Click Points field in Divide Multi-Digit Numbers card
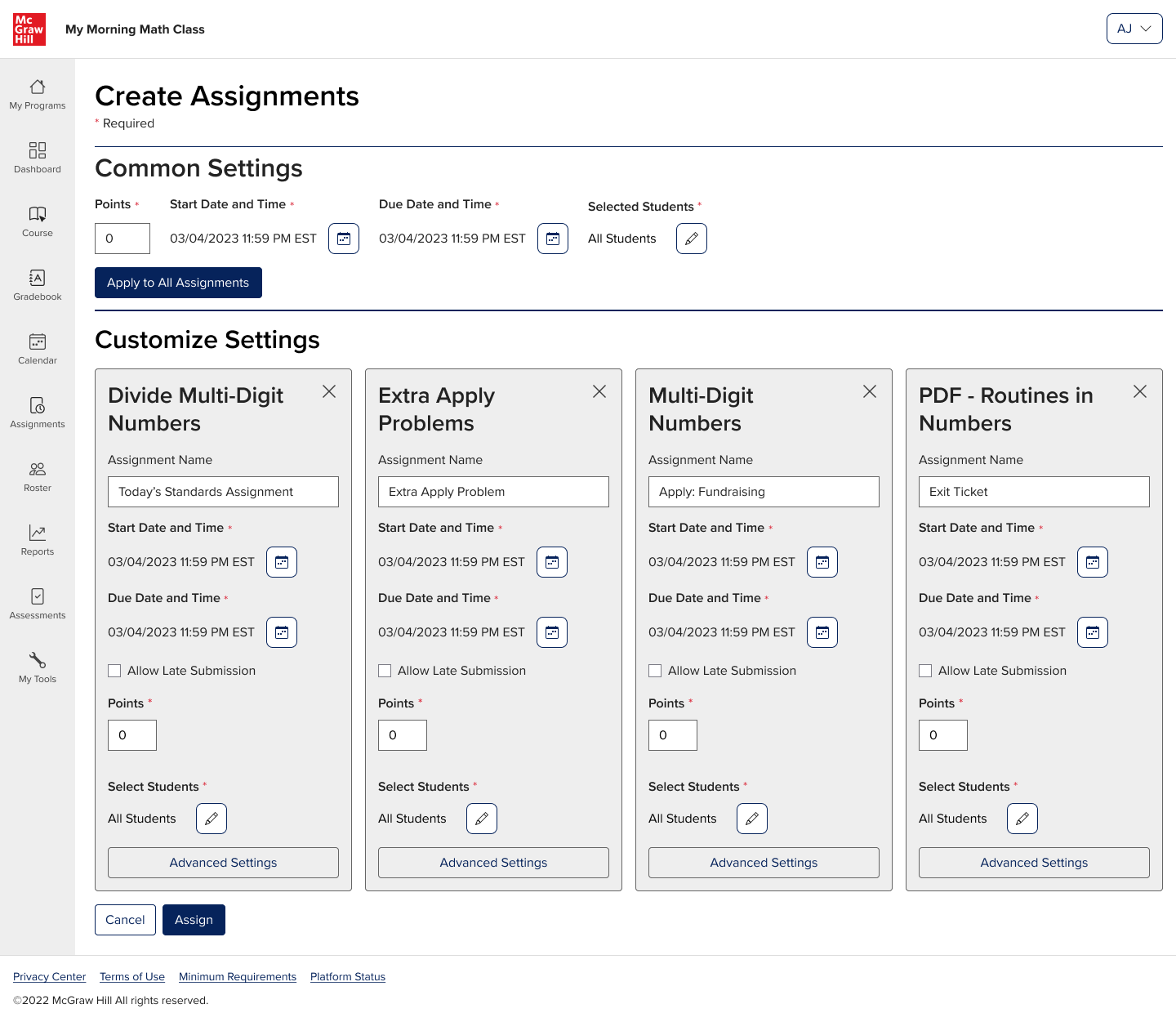1176x1022 pixels. coord(132,735)
